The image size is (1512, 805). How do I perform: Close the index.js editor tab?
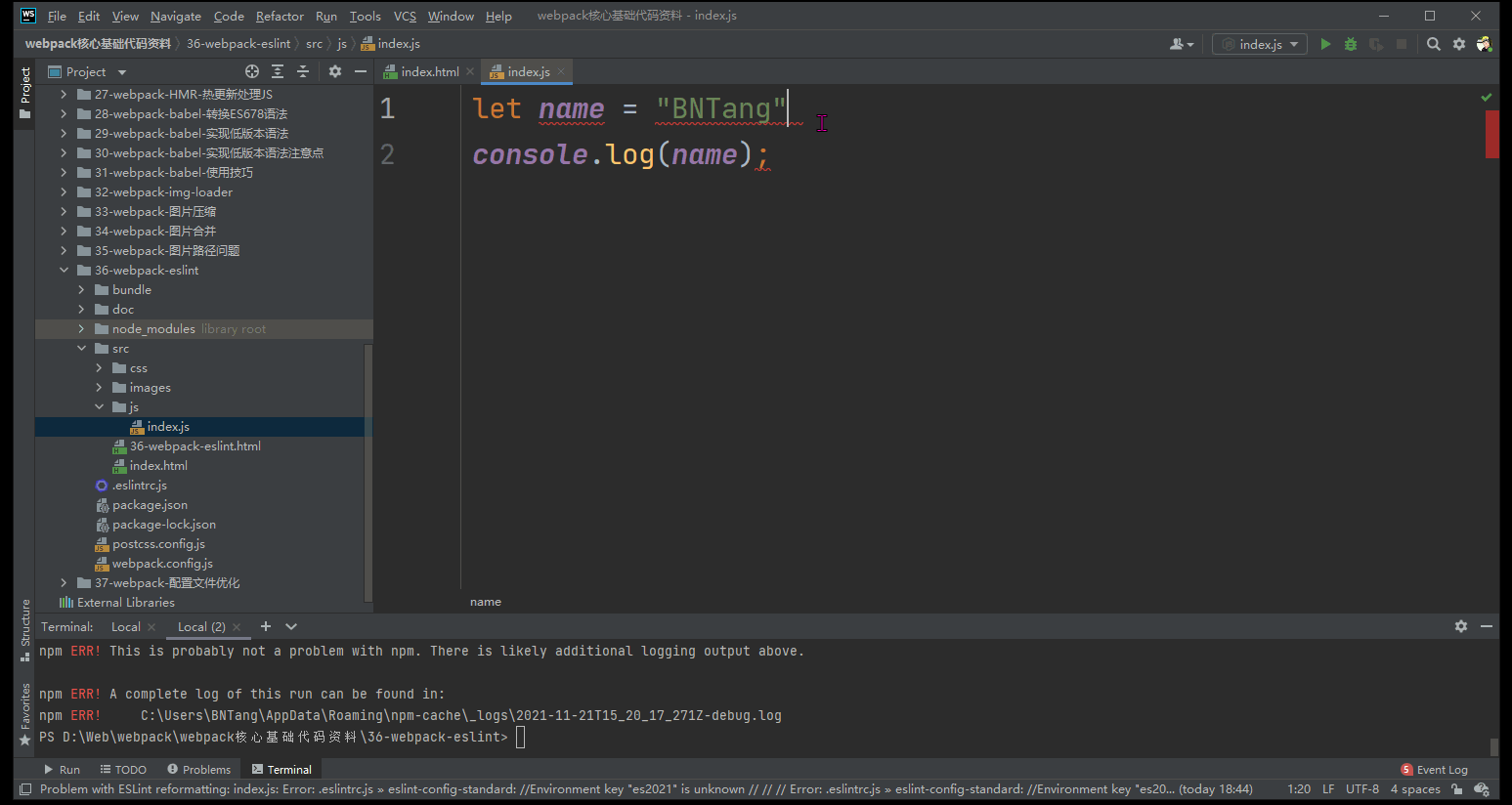561,71
